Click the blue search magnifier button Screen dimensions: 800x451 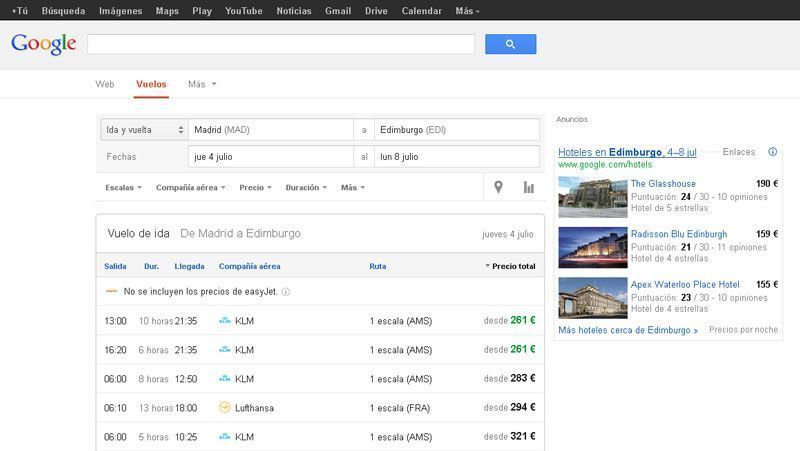510,44
